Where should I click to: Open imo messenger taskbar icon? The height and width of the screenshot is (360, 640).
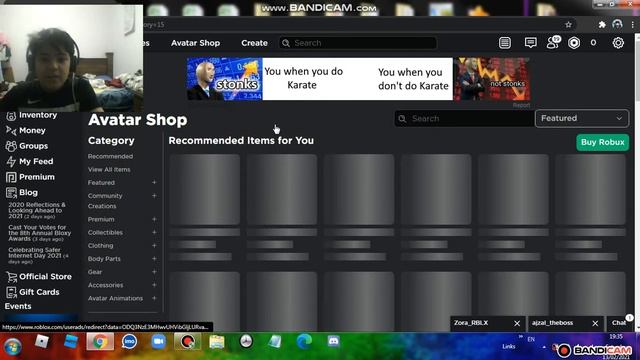click(129, 342)
